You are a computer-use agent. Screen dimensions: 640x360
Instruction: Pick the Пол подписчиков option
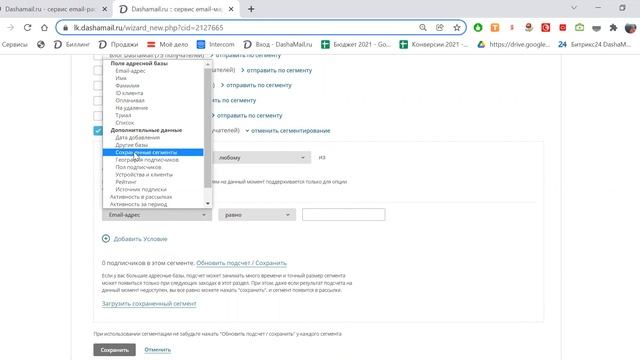[138, 167]
